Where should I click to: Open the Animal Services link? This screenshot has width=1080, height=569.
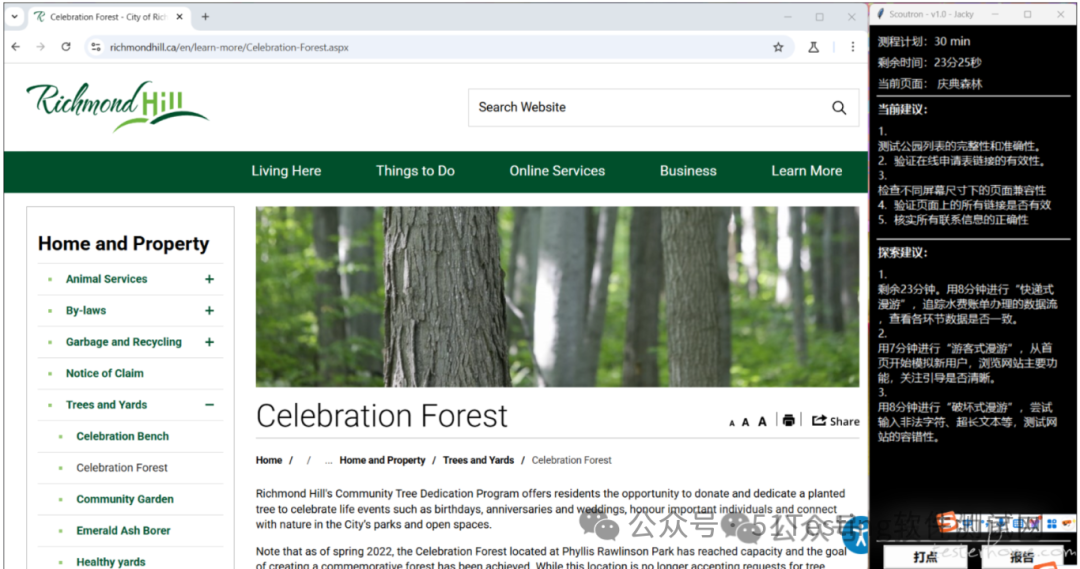107,279
